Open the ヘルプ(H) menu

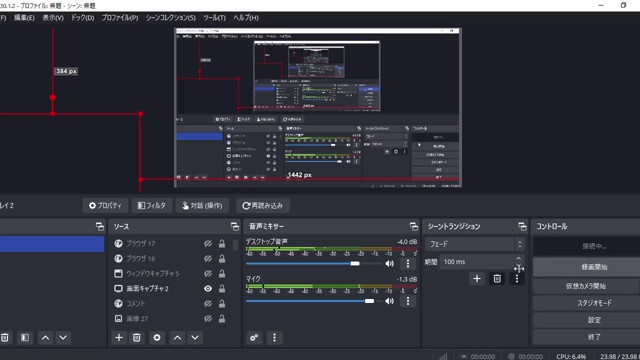point(246,18)
